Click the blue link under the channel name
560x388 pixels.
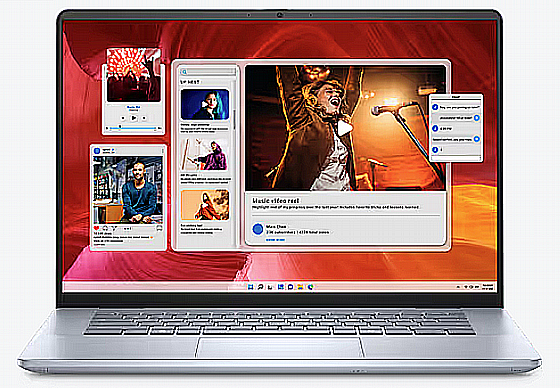(x=275, y=240)
